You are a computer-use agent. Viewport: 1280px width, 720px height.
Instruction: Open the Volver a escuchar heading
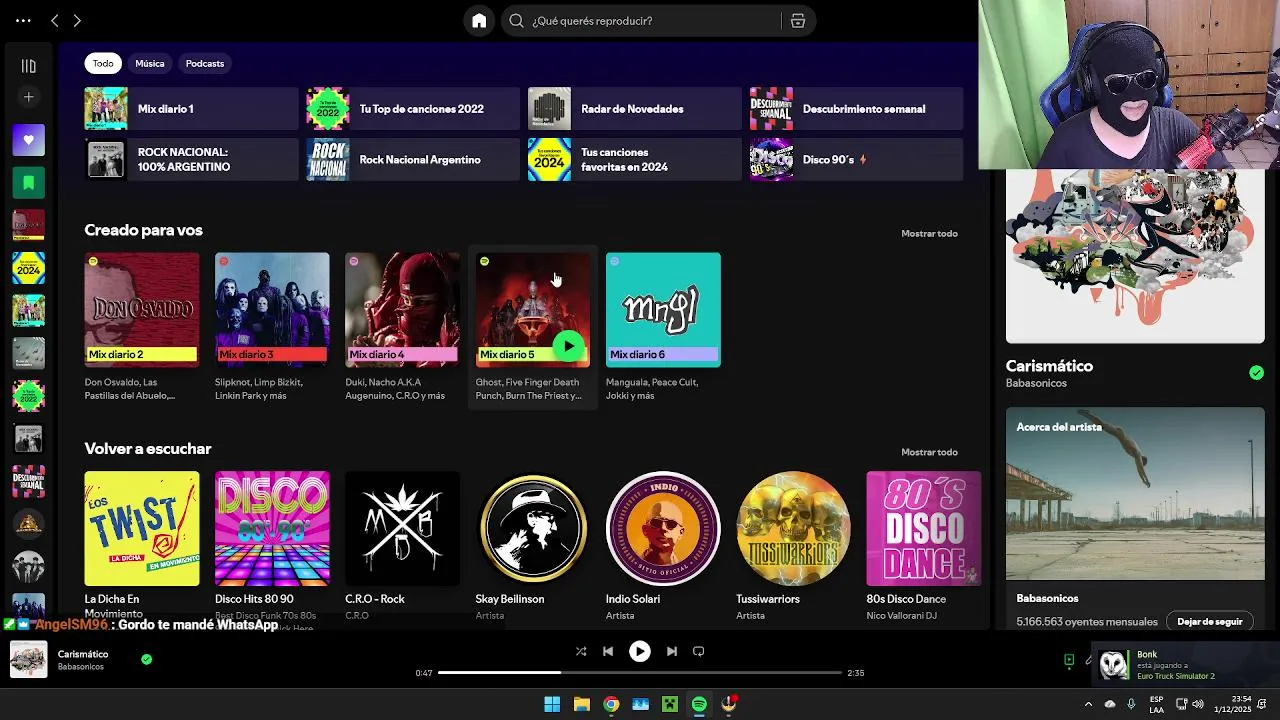147,449
